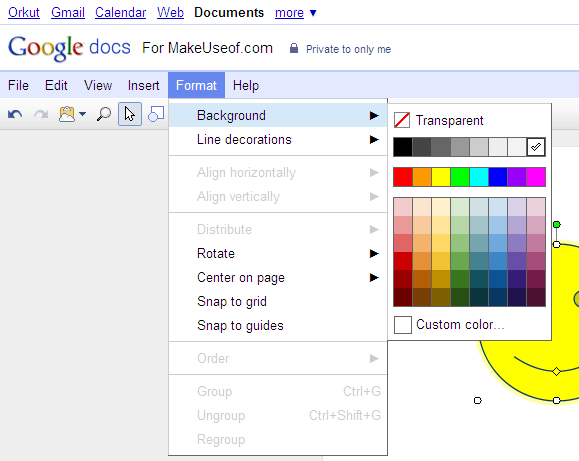579x461 pixels.
Task: Pick the cyan color swatch
Action: 479,177
